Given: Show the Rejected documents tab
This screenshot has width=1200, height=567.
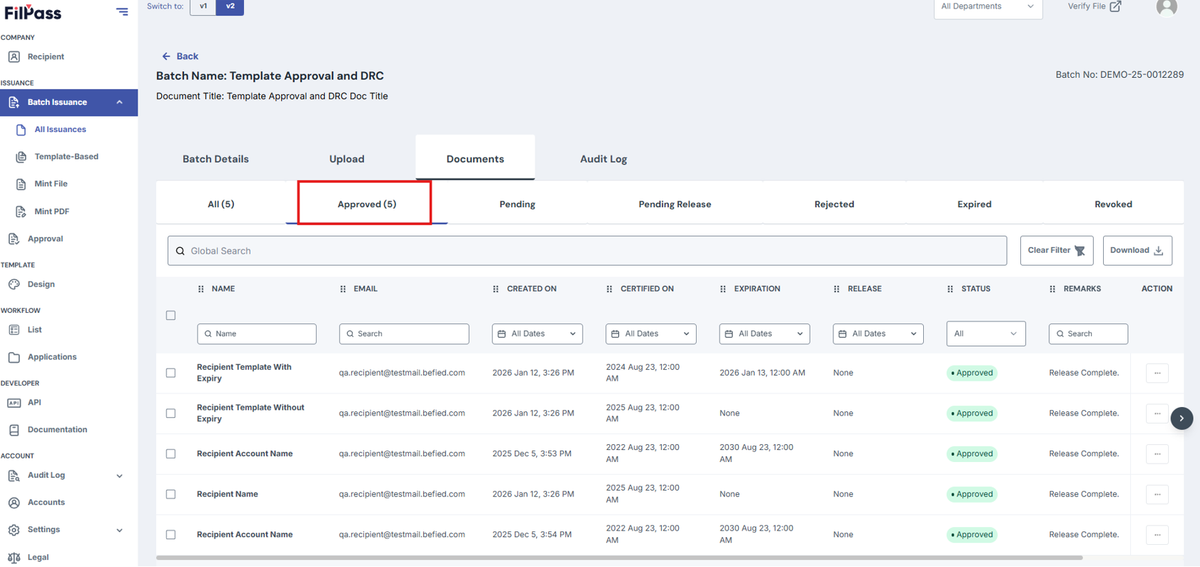Looking at the screenshot, I should (x=834, y=204).
